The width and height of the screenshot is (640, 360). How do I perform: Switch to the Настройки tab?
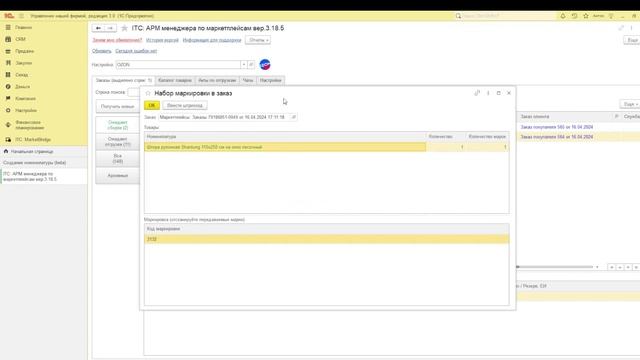[x=271, y=80]
